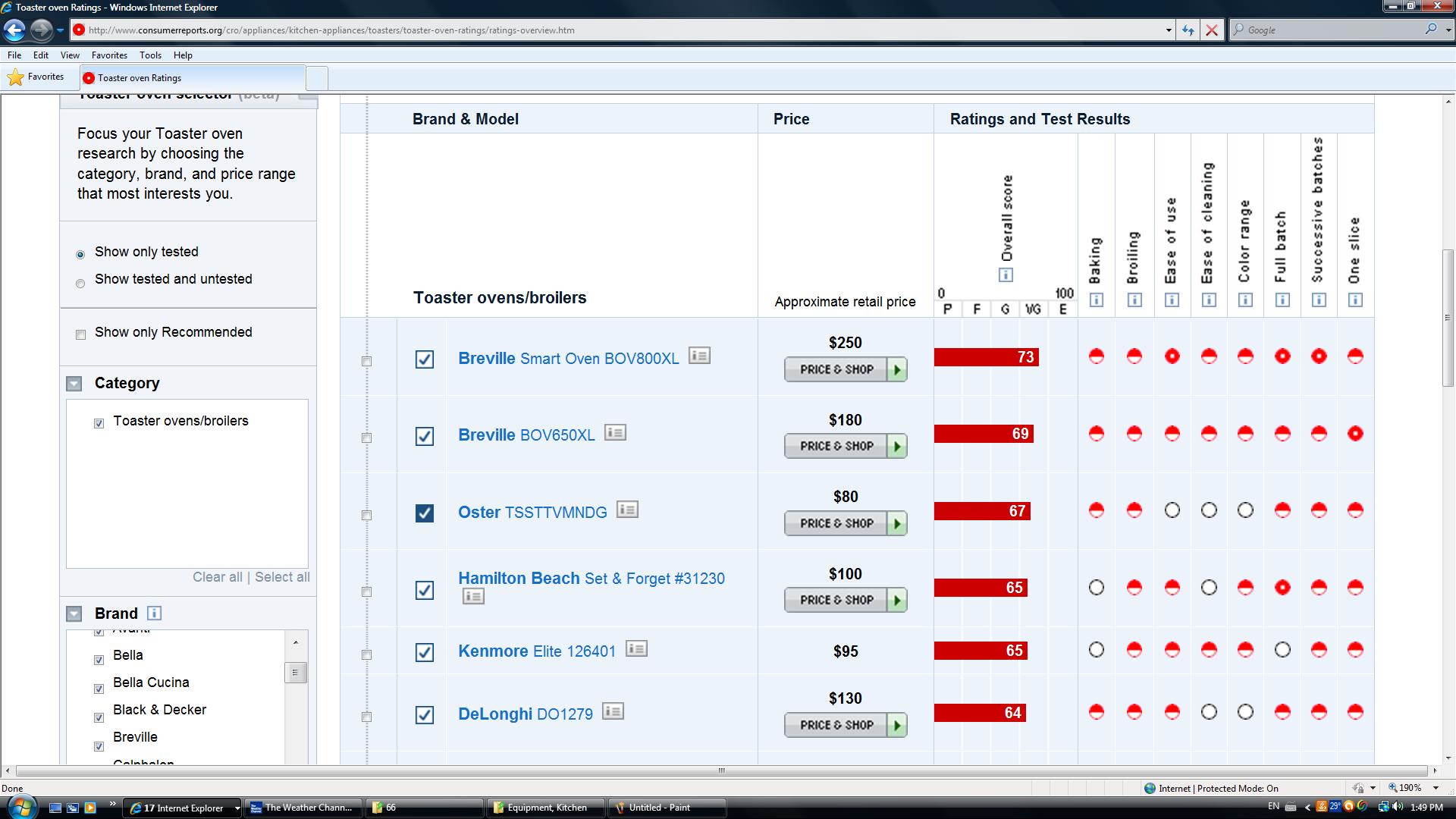The image size is (1456, 819).
Task: Click the Refresh page icon
Action: point(1188,30)
